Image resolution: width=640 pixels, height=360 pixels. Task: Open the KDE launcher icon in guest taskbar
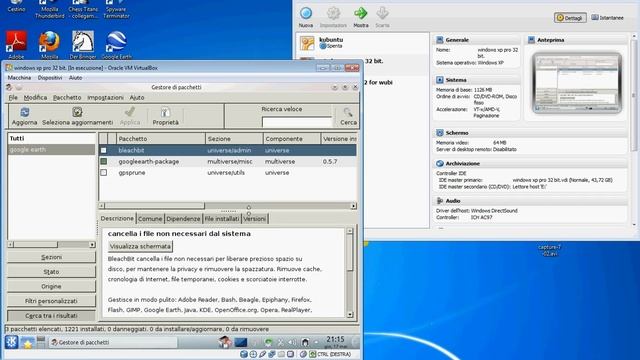[x=11, y=342]
